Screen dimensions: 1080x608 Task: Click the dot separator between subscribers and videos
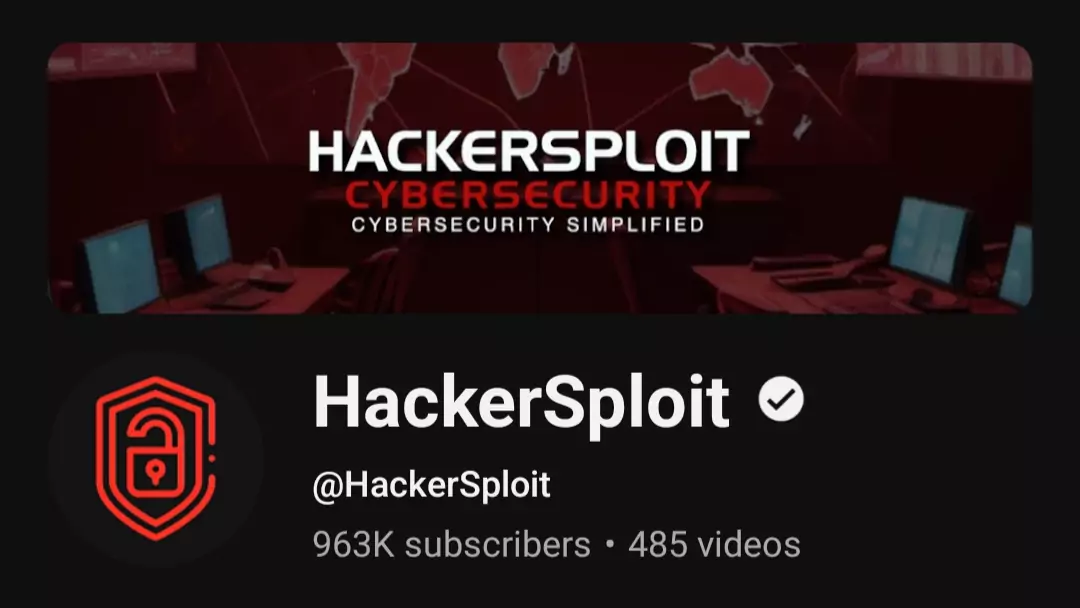point(610,545)
